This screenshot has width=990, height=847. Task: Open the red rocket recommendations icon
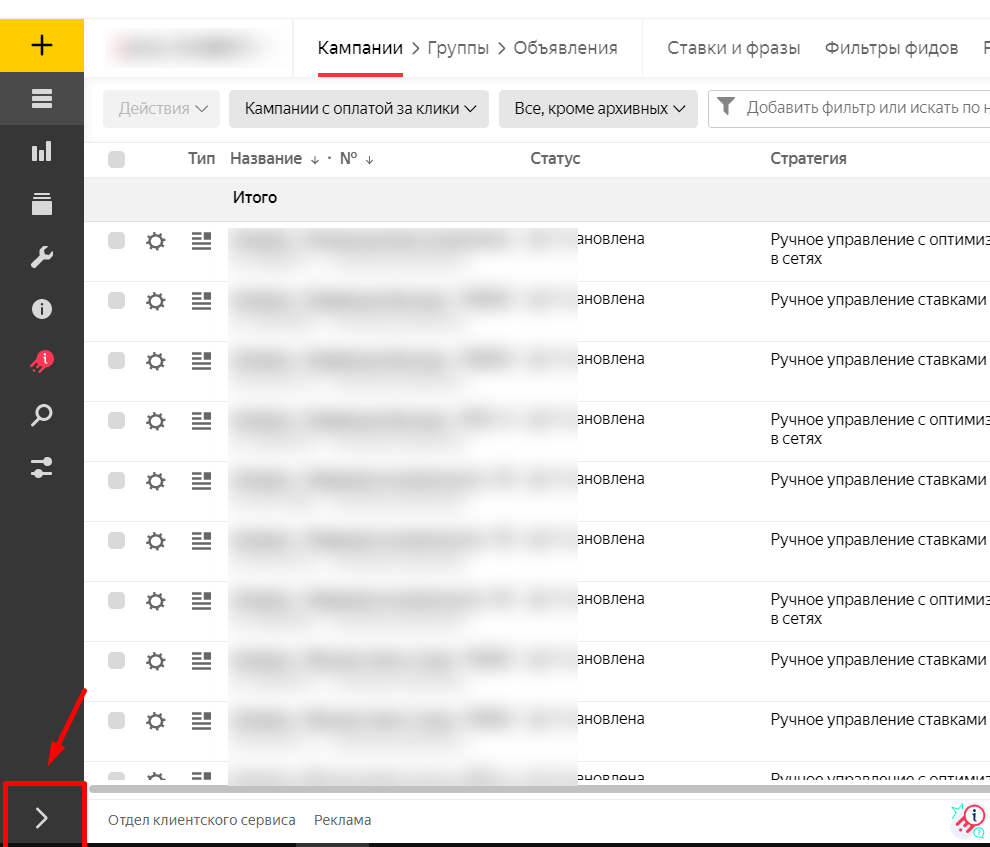[41, 362]
